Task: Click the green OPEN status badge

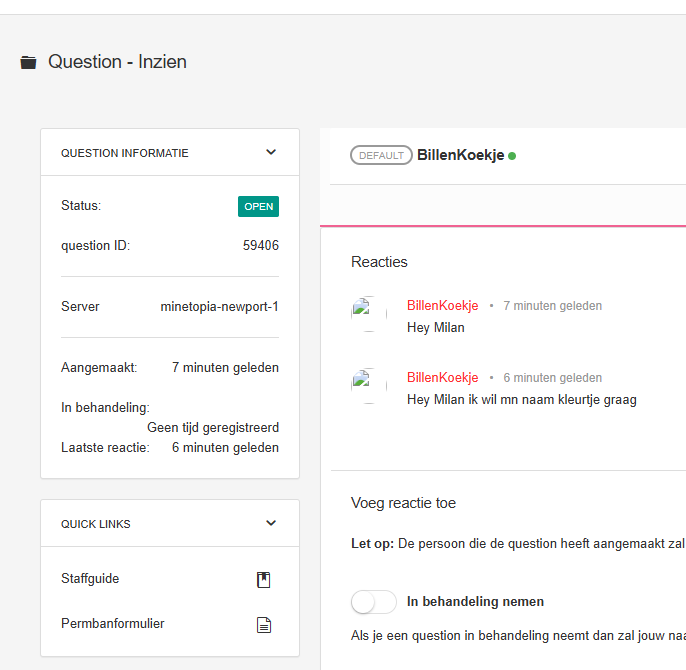Action: coord(258,207)
